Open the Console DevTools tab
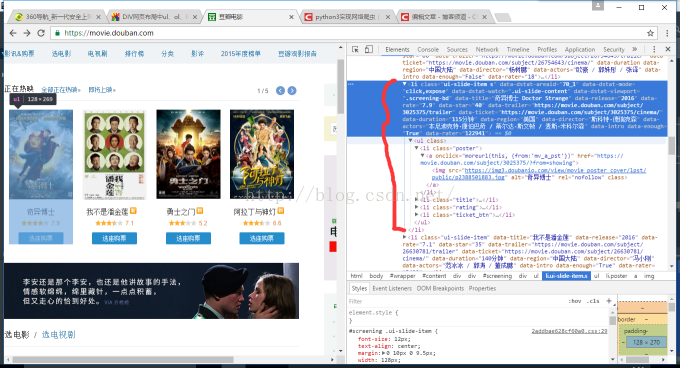 (428, 49)
